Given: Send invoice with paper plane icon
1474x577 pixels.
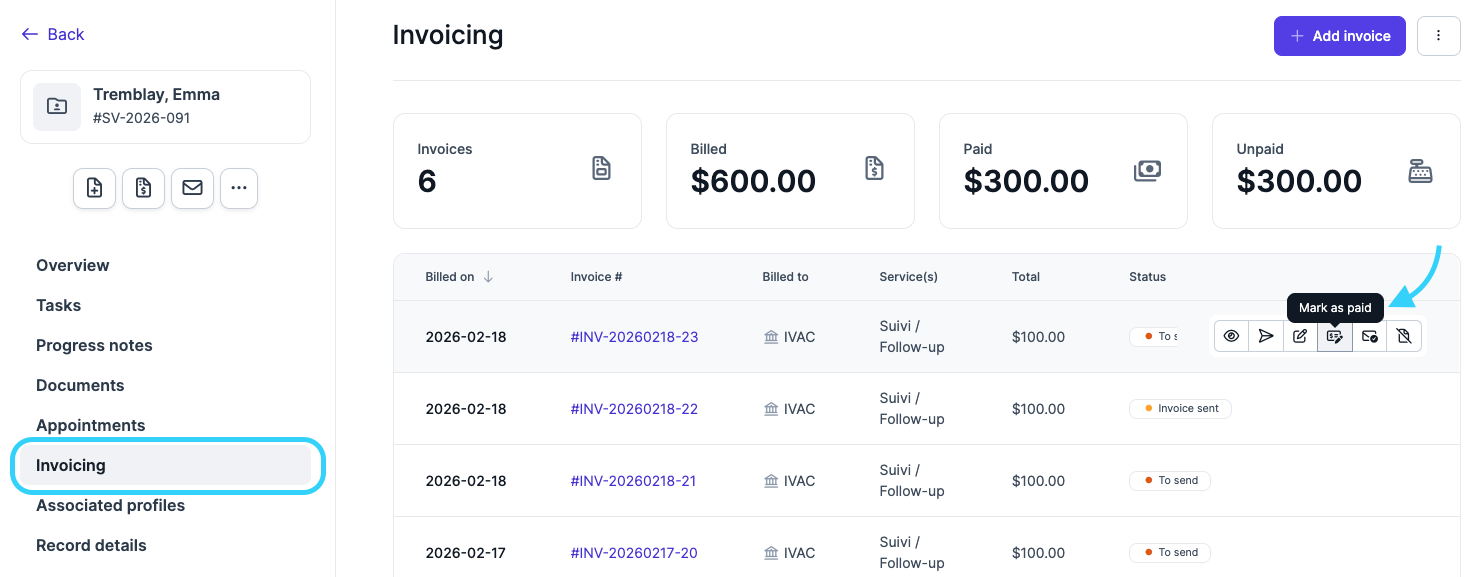Looking at the screenshot, I should (x=1266, y=337).
